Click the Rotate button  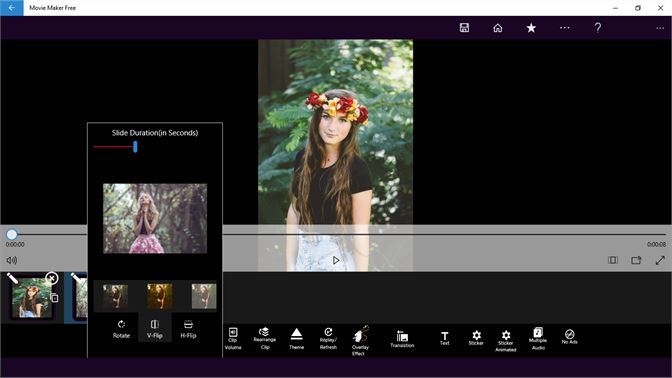121,329
